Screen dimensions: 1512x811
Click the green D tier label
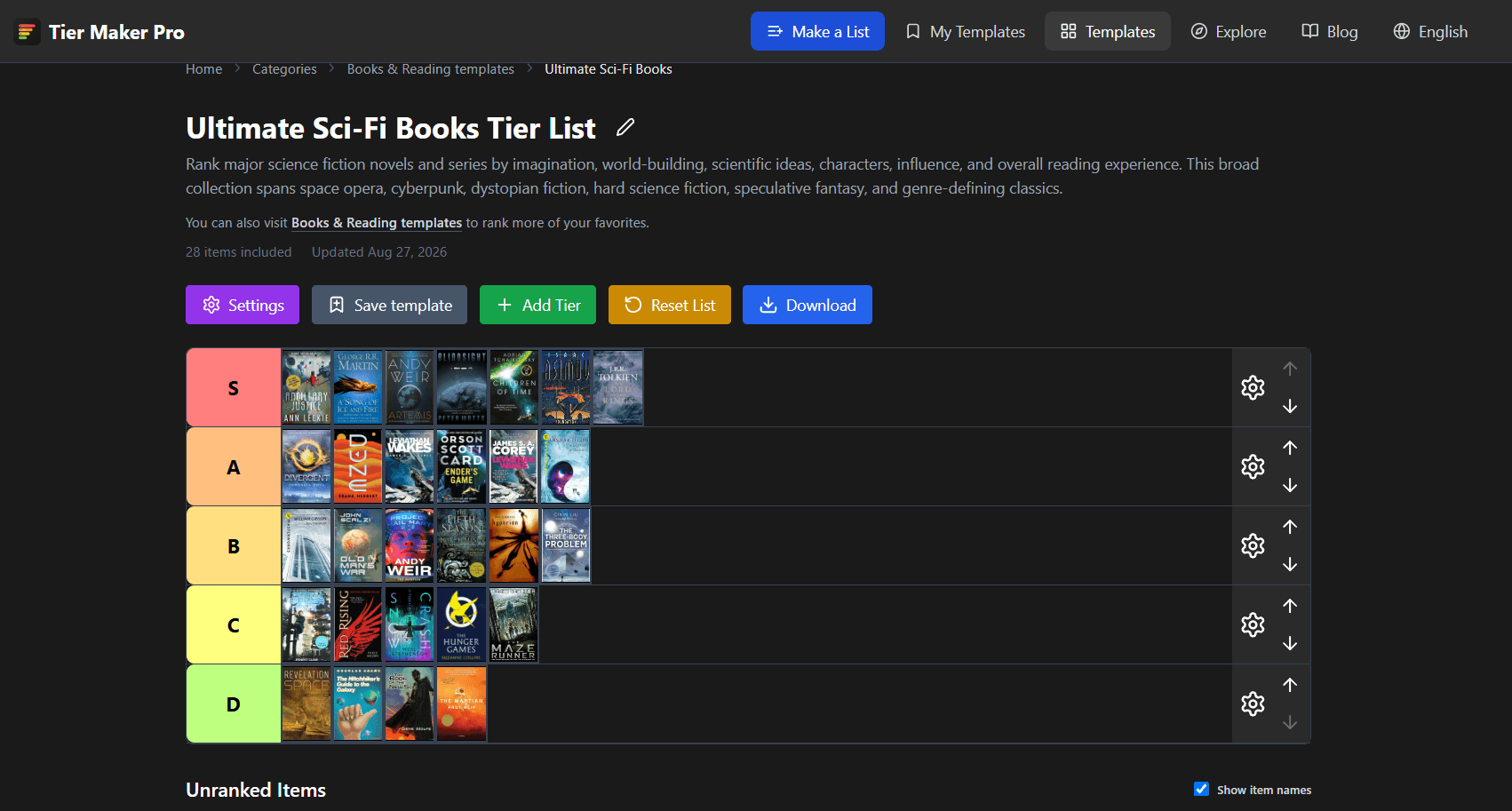234,704
